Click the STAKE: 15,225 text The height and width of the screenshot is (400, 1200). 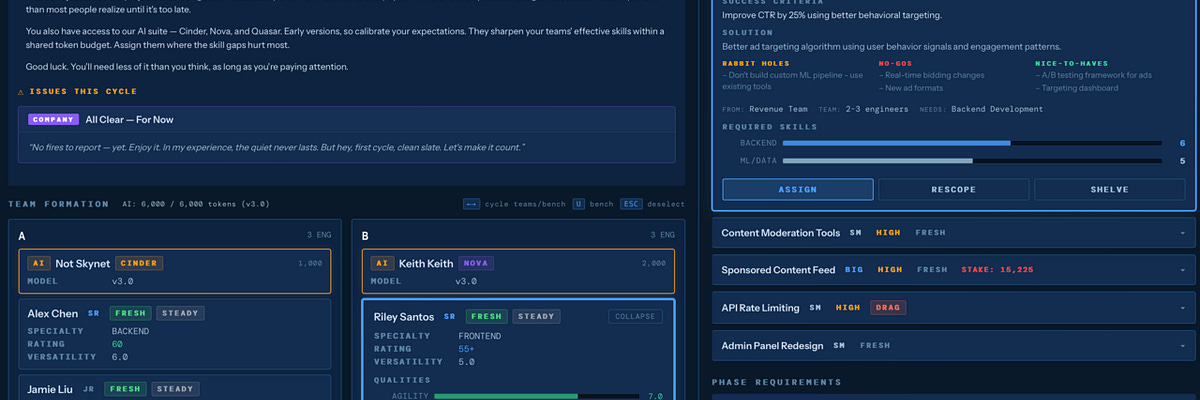pos(997,270)
